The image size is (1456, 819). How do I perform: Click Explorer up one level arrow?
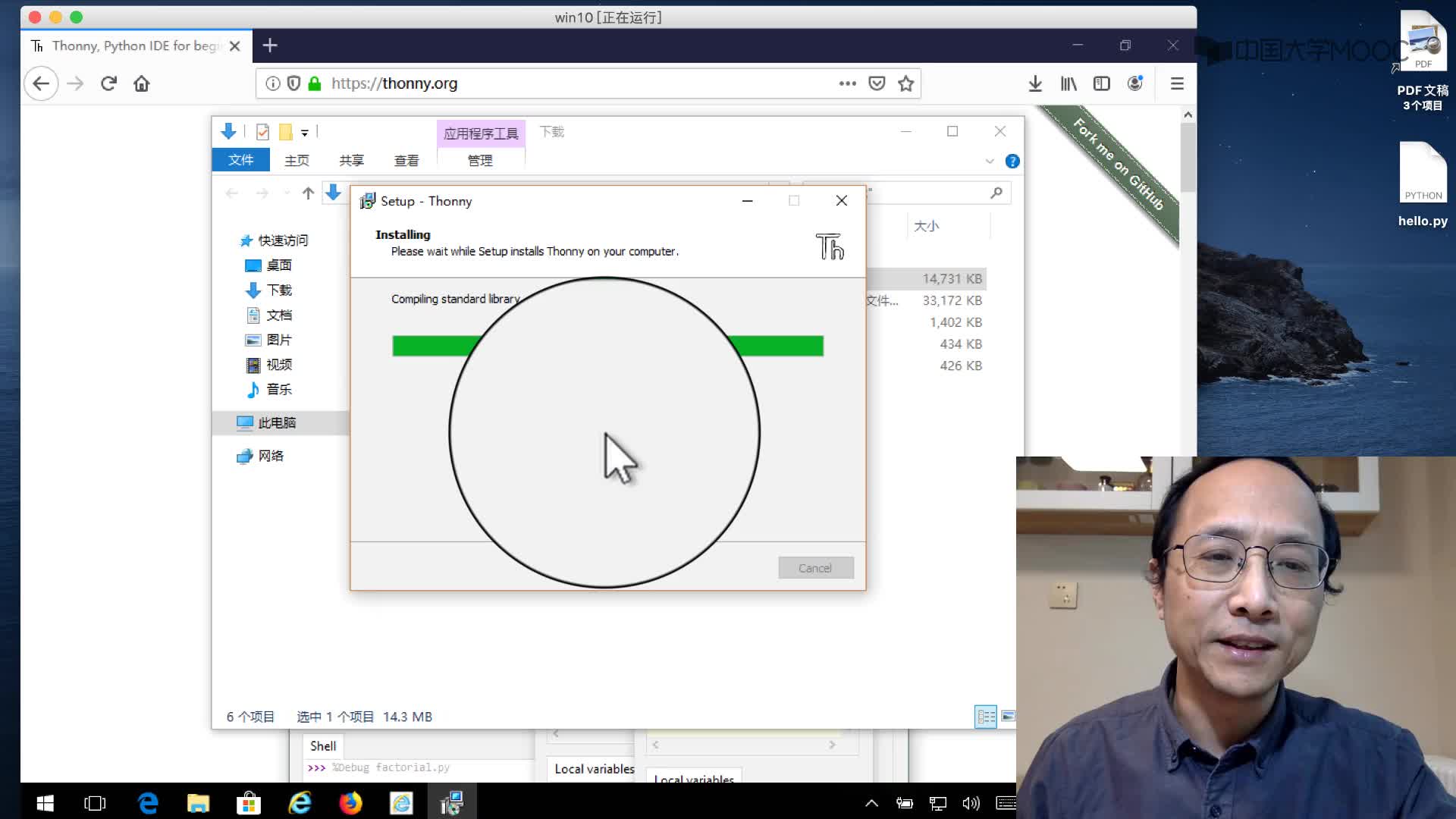pos(308,193)
